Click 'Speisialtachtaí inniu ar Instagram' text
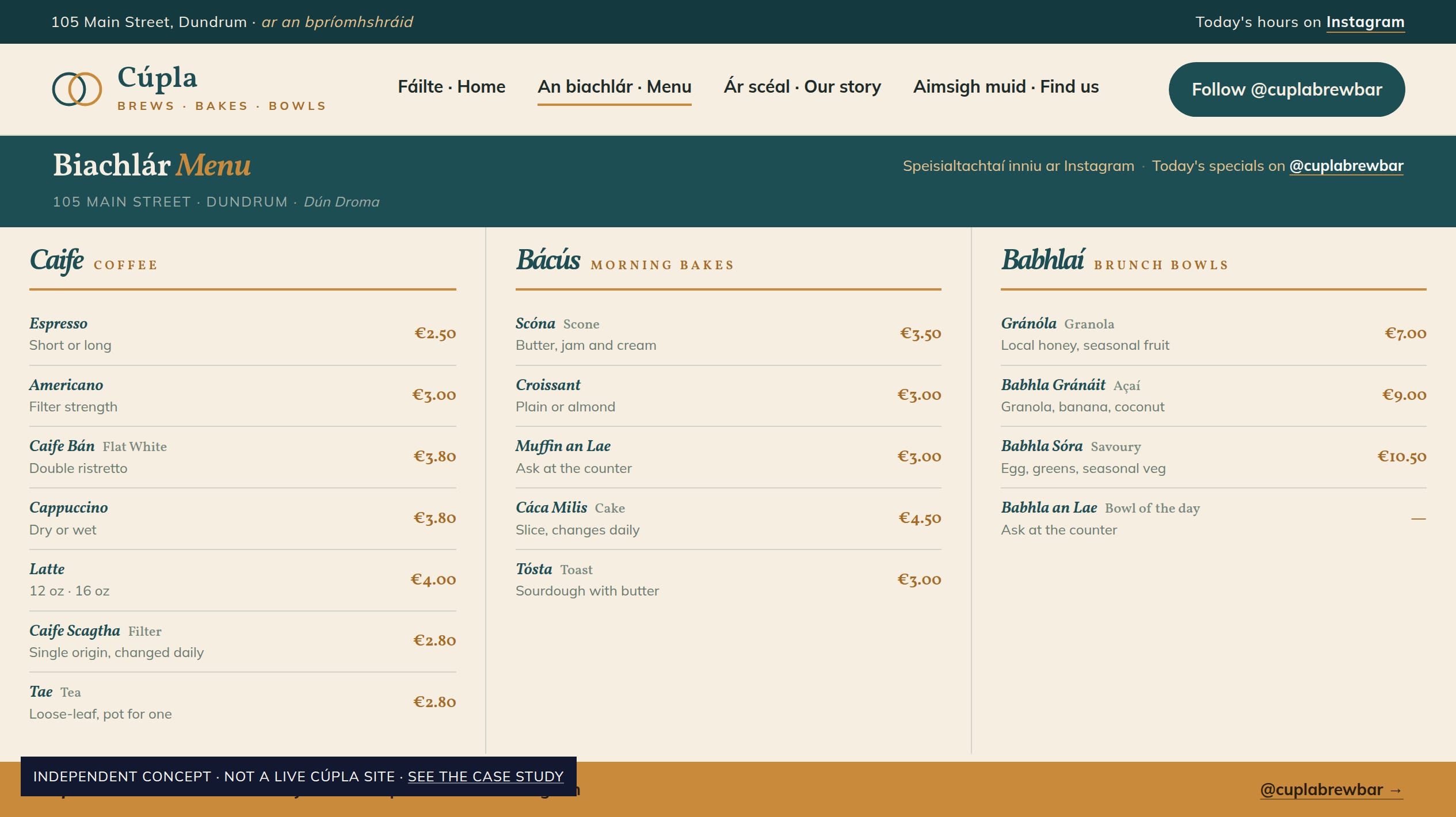The height and width of the screenshot is (817, 1456). [x=1018, y=166]
